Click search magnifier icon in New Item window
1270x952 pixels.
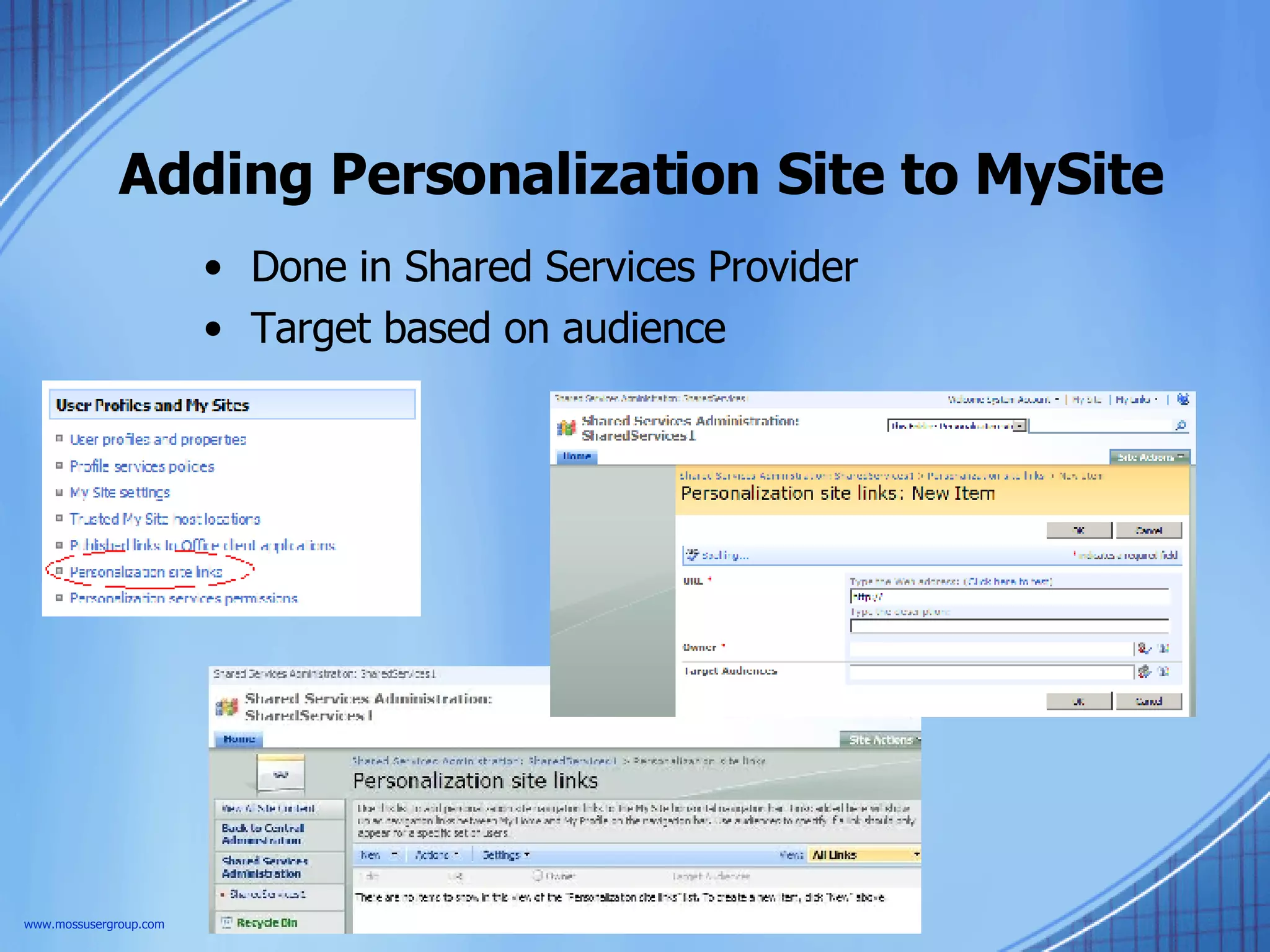(x=1180, y=425)
